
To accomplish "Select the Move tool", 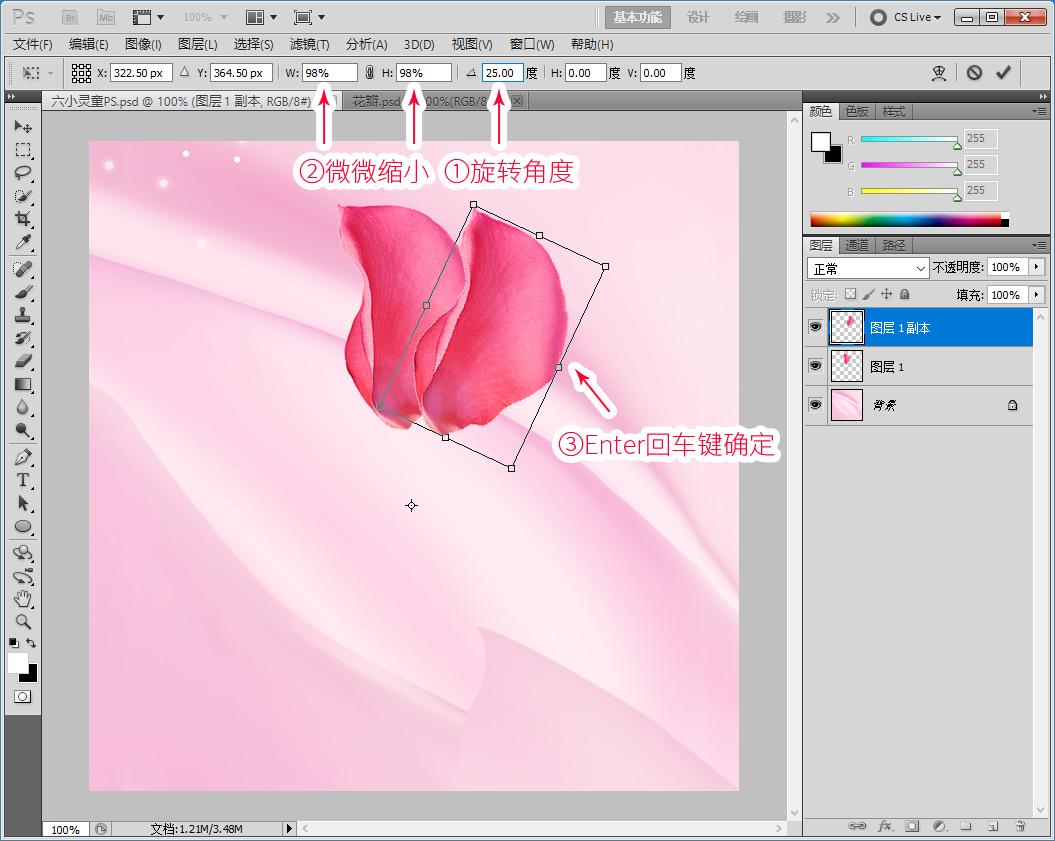I will [x=23, y=126].
